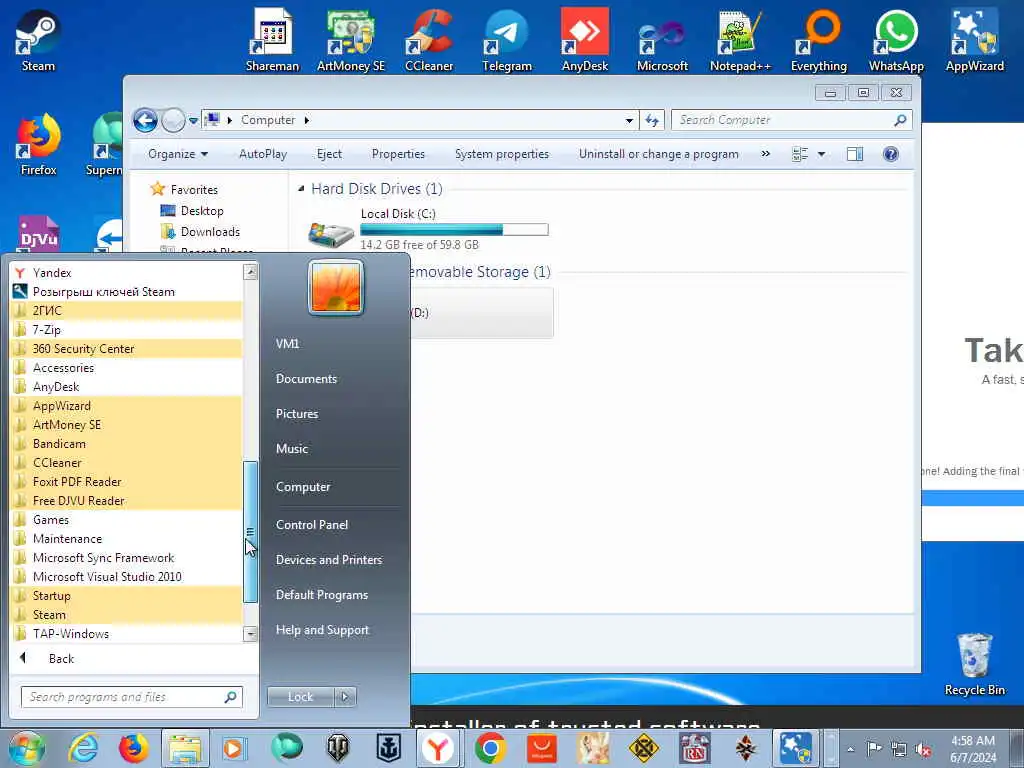Open the change view dropdown arrow

[x=822, y=154]
